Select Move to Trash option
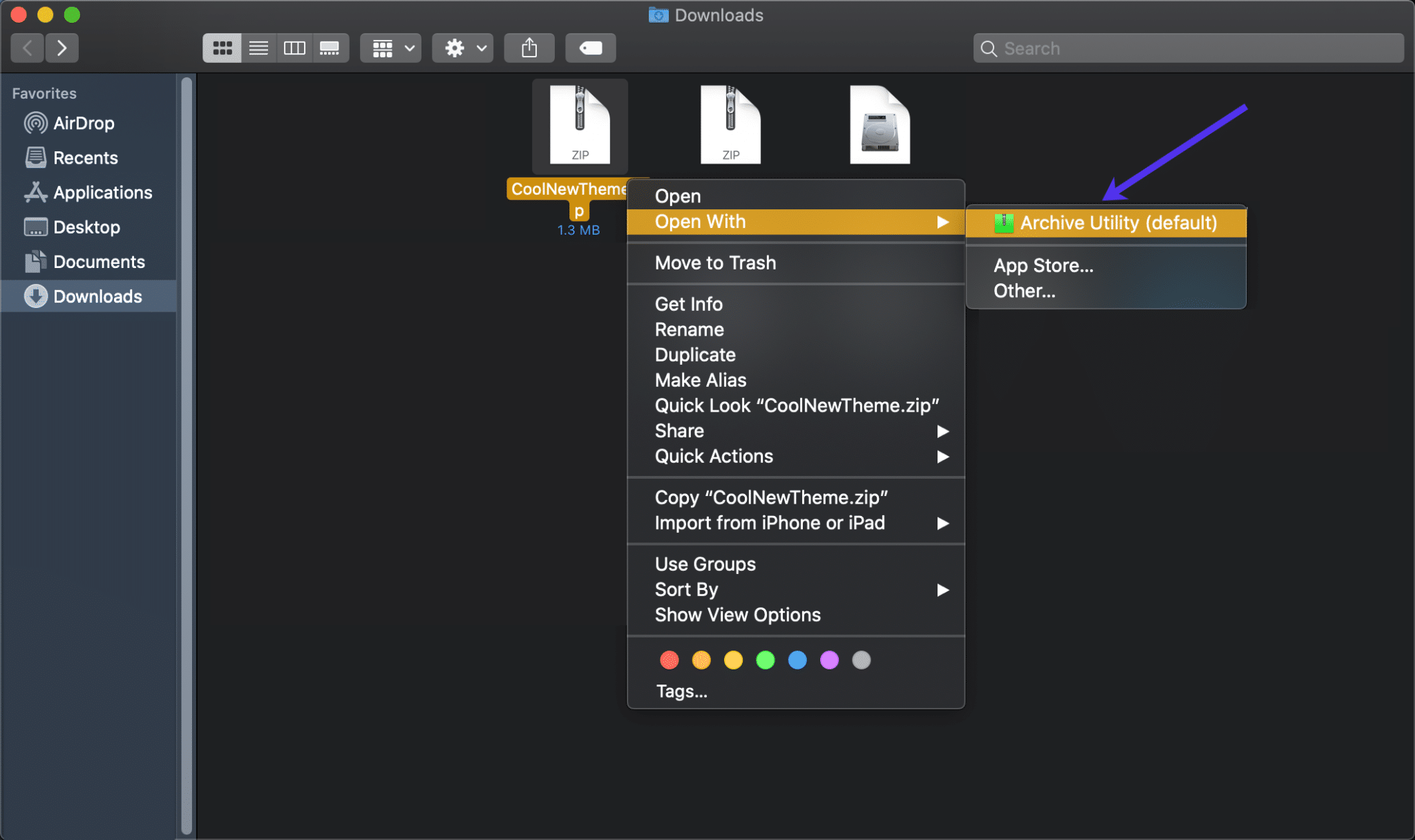 tap(715, 262)
